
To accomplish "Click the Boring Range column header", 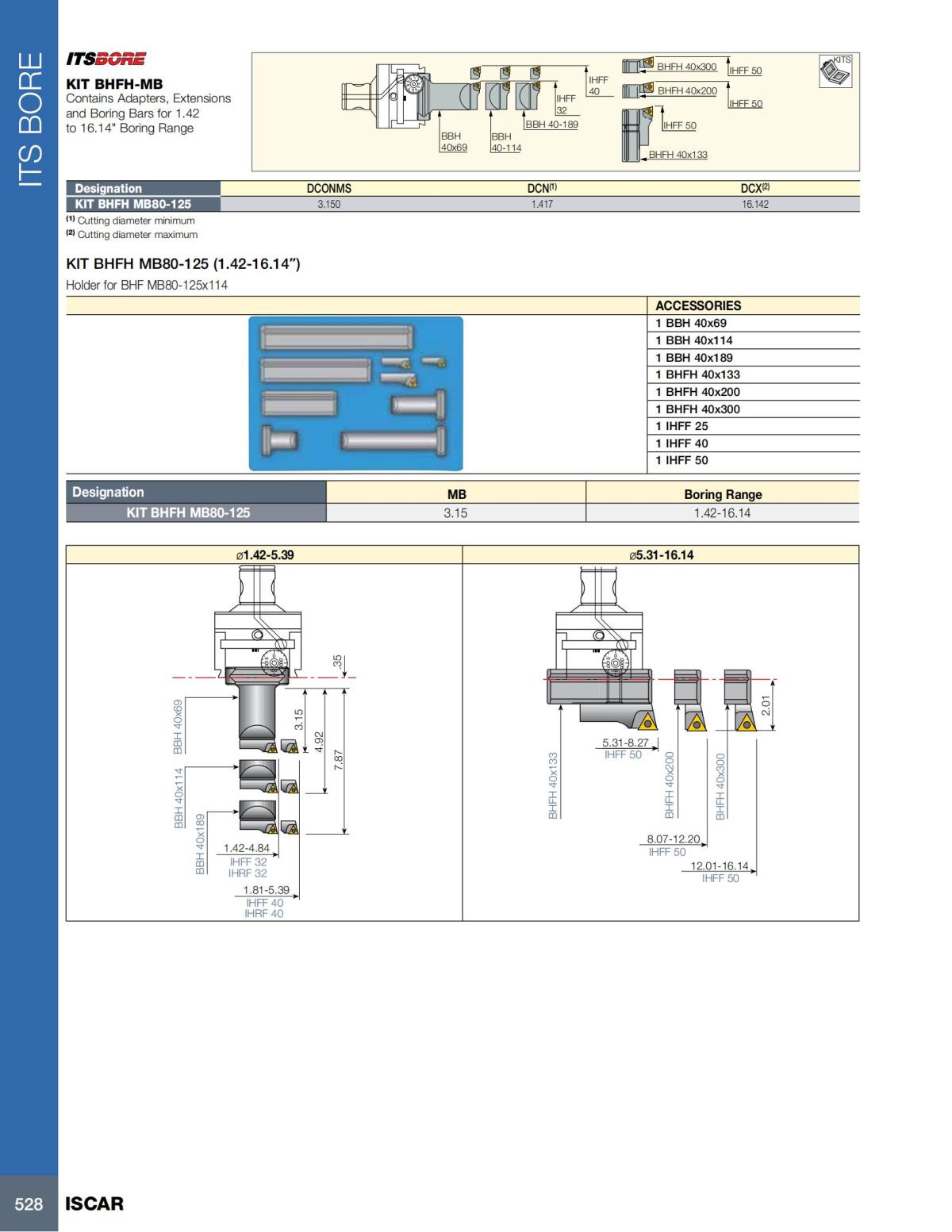I will [723, 494].
